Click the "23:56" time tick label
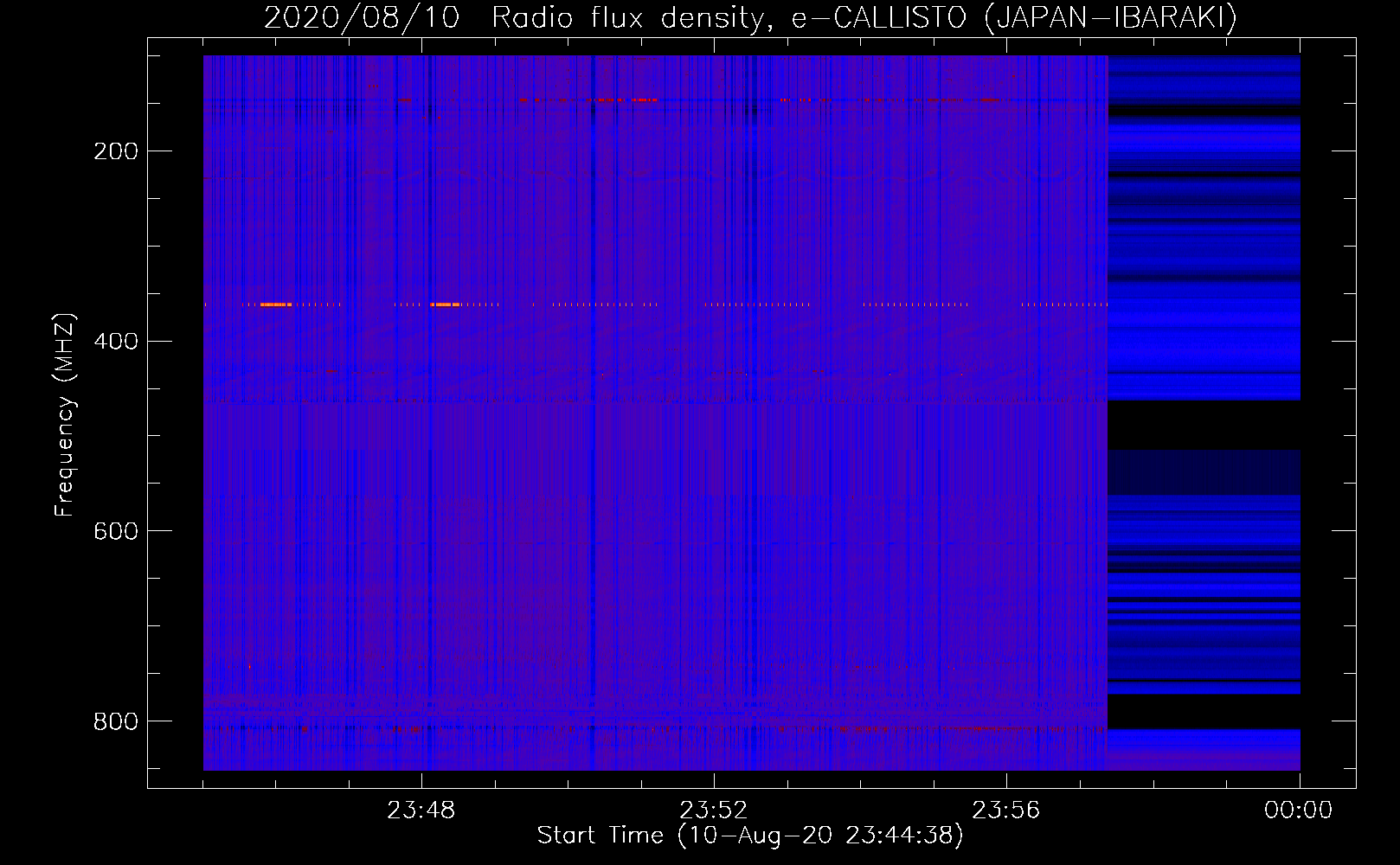The height and width of the screenshot is (865, 1400). click(1006, 811)
